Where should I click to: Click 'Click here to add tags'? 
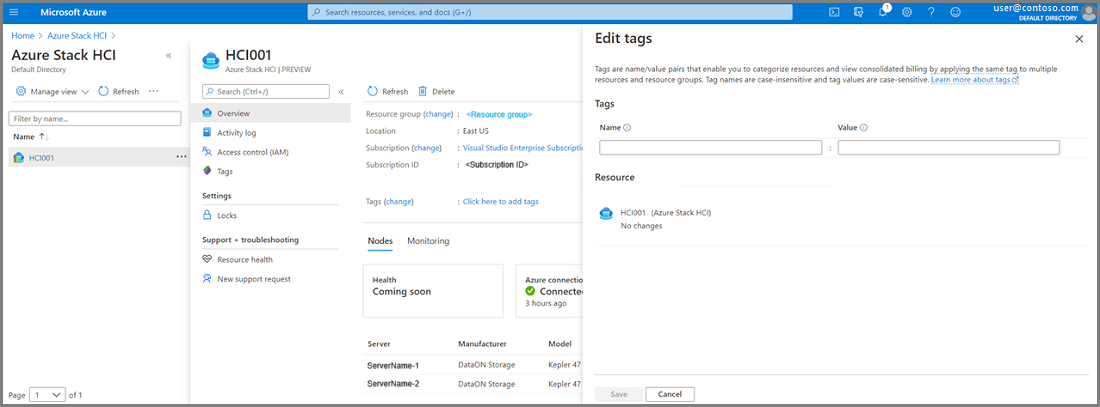tap(501, 201)
